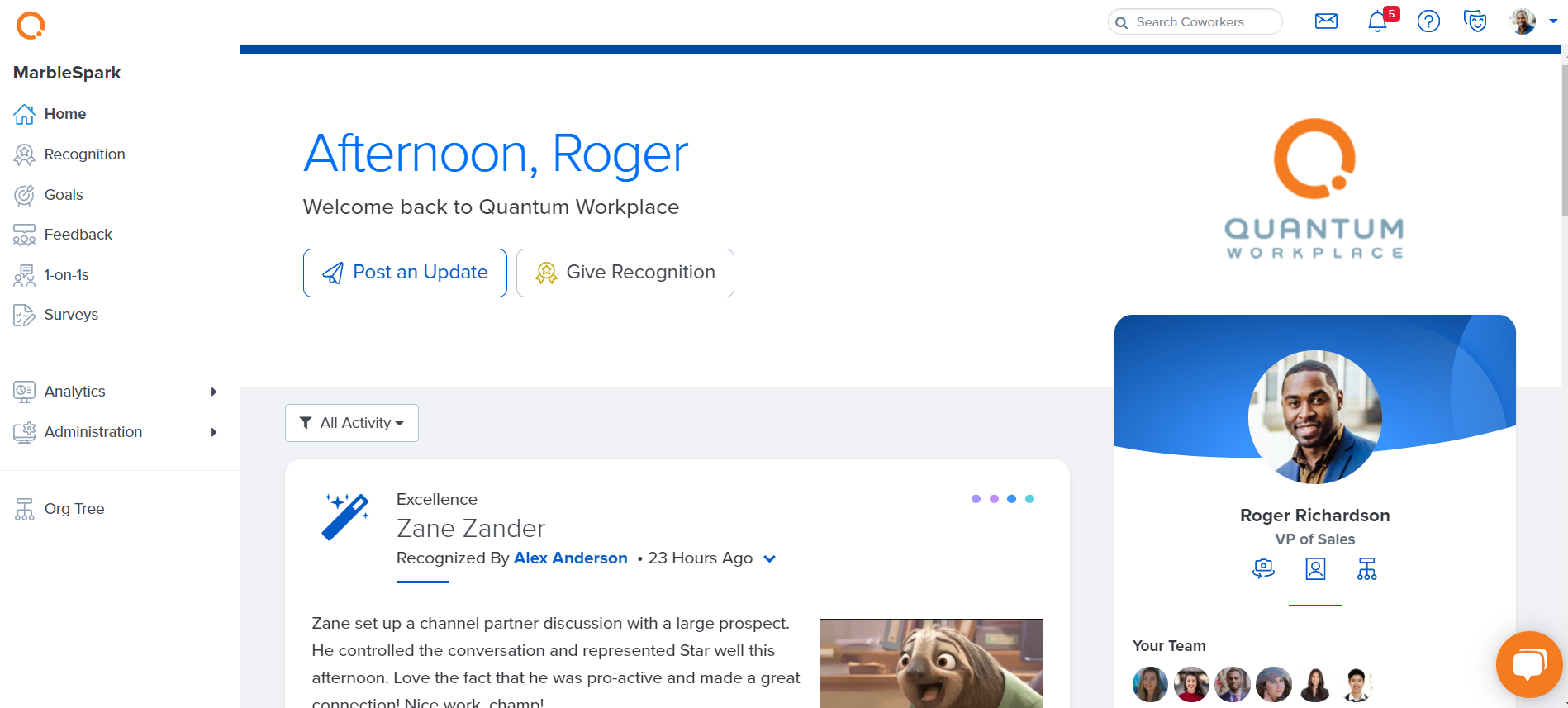Click Roger Richardson's profile photo
The height and width of the screenshot is (708, 1568).
click(1314, 417)
